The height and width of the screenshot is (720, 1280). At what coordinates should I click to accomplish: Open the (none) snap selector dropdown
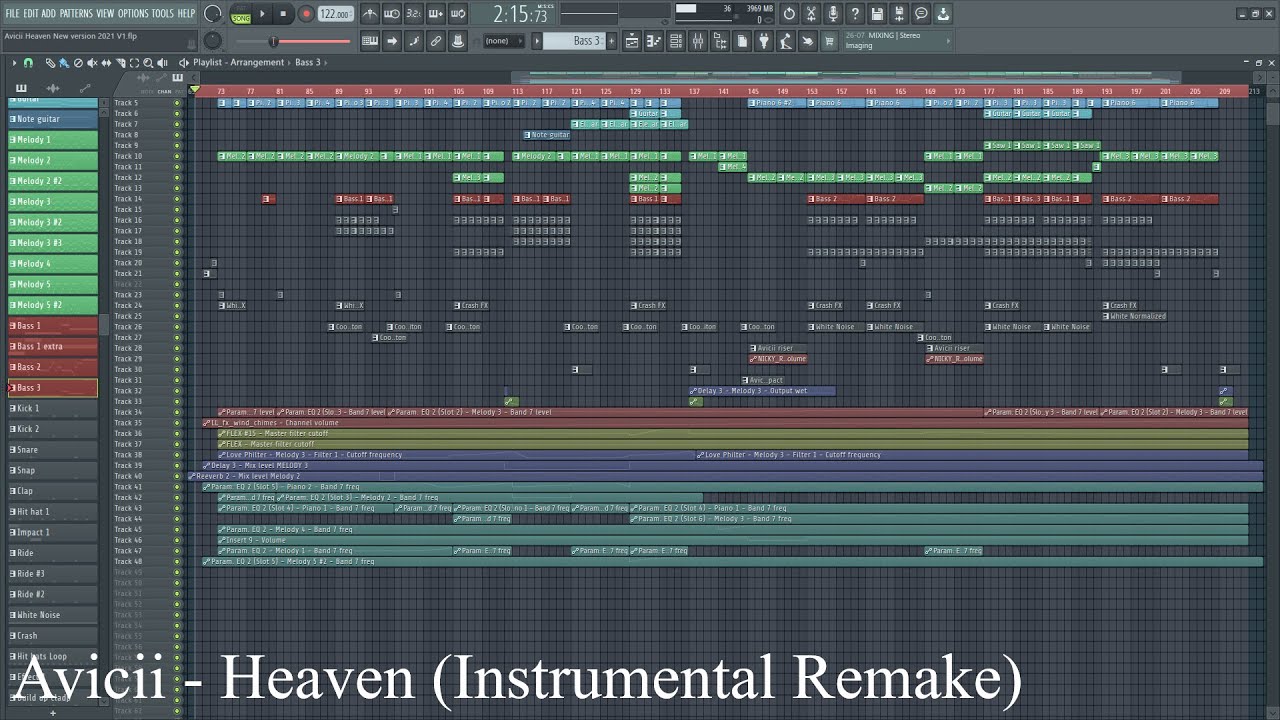505,41
